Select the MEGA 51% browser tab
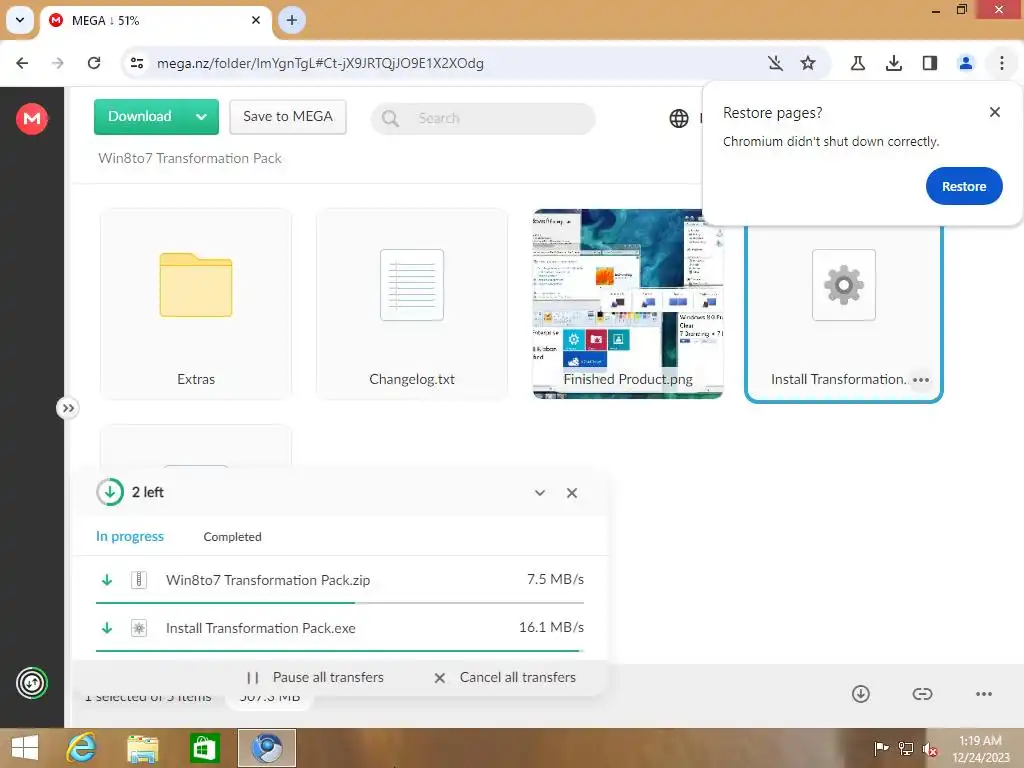 point(156,20)
